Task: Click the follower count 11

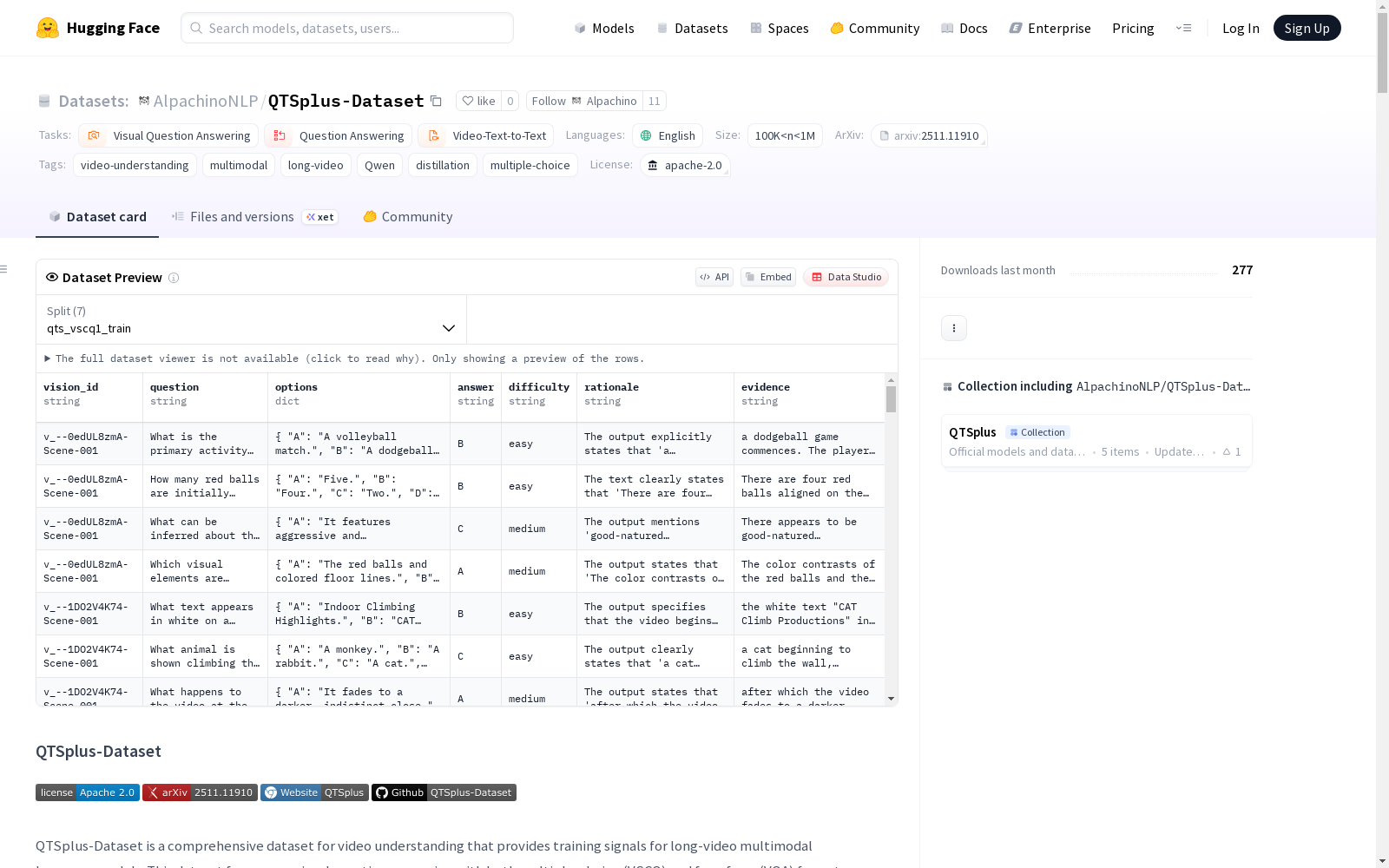Action: tap(655, 102)
